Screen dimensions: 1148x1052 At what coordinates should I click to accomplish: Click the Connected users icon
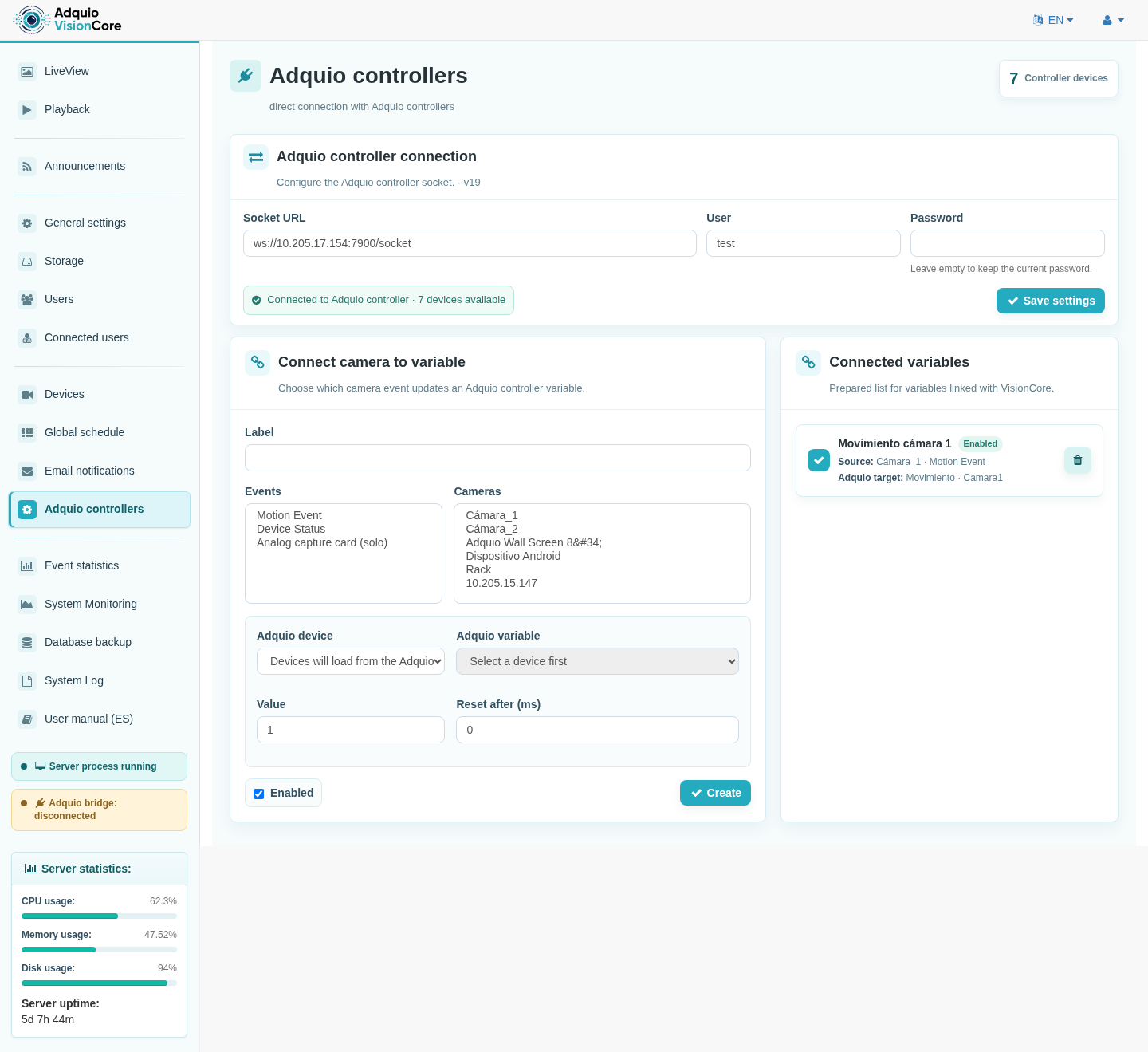click(27, 338)
